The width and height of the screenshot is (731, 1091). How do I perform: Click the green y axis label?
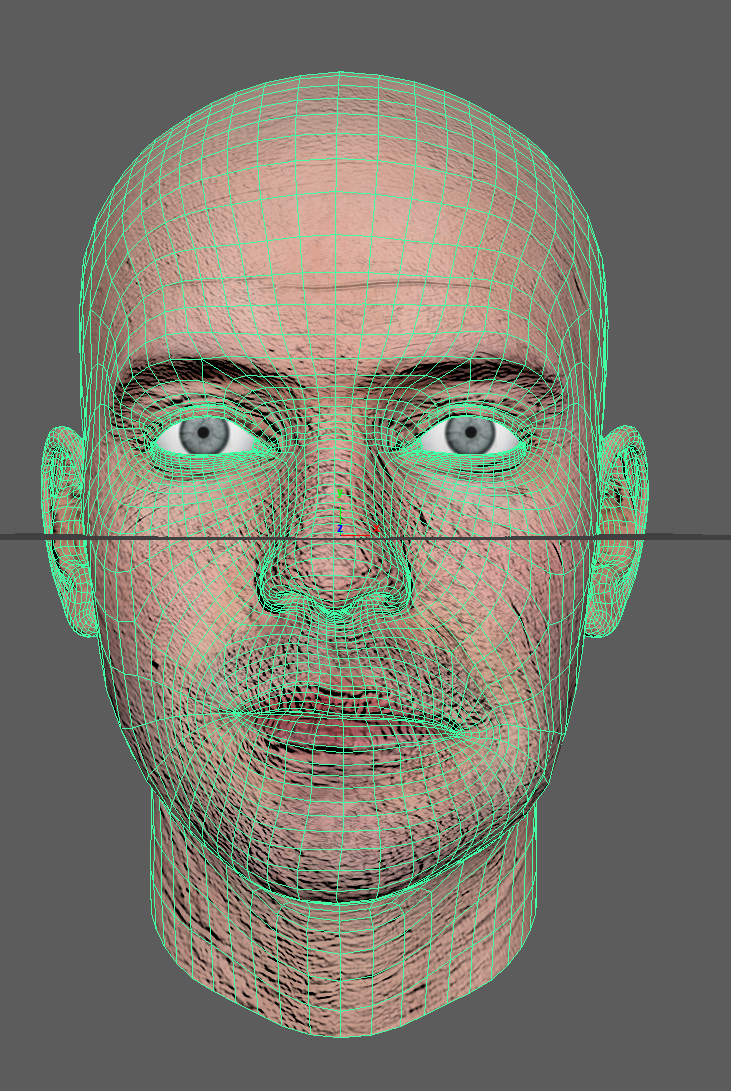[x=339, y=493]
